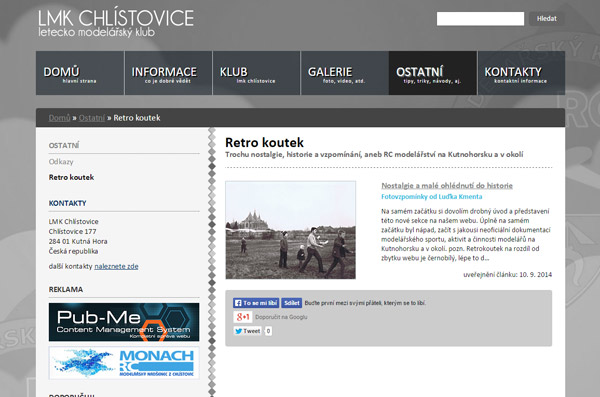Open the Kontakty menu item

pos(521,73)
